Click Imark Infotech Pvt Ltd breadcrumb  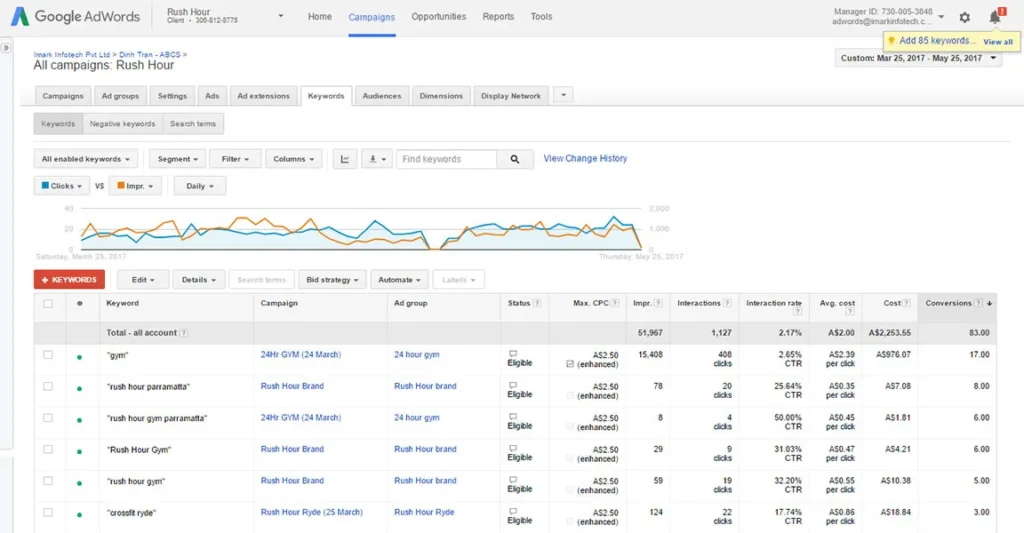tap(72, 55)
